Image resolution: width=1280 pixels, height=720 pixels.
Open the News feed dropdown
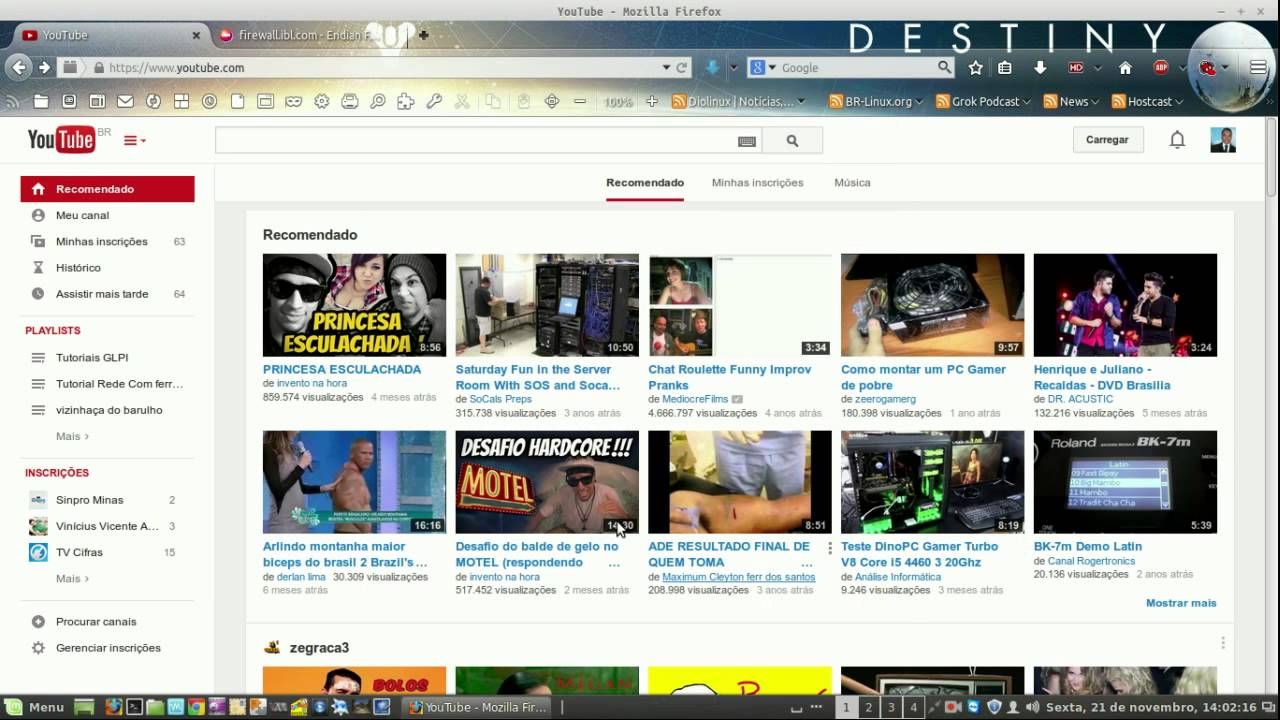coord(1071,101)
